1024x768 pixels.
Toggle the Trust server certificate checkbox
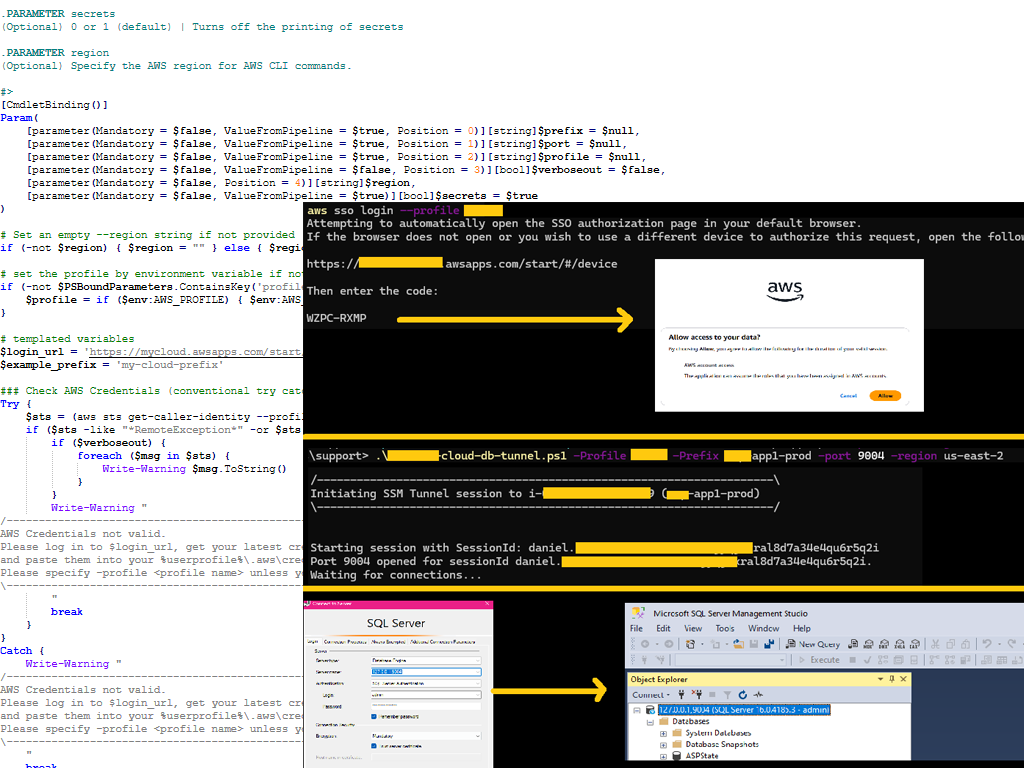(374, 747)
